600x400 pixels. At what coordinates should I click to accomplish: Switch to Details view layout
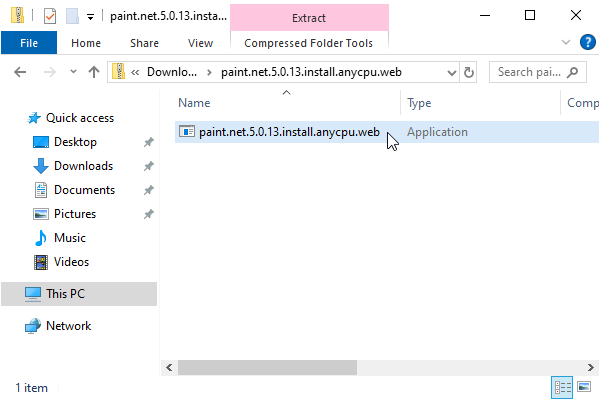(562, 387)
